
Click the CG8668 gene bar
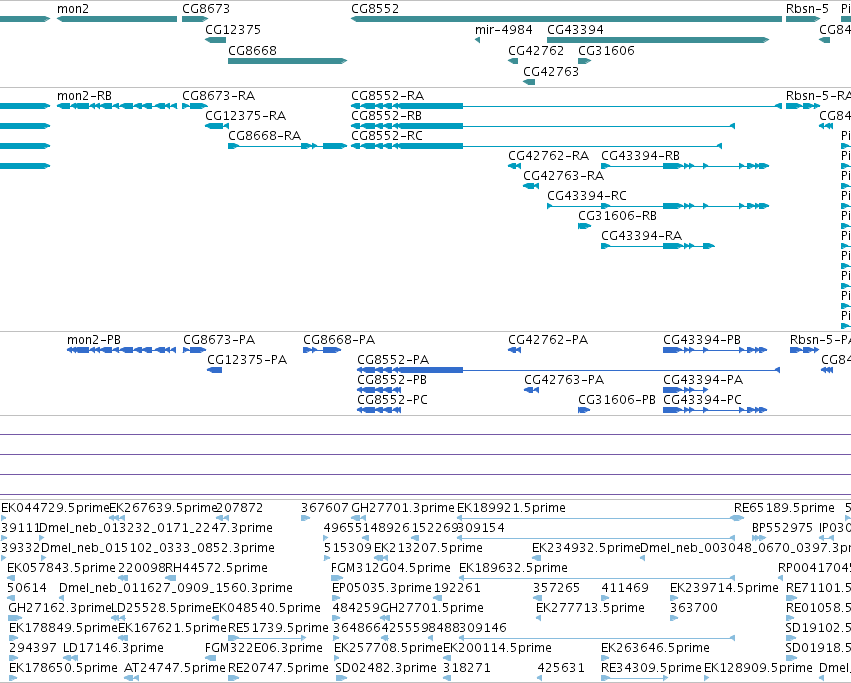287,61
